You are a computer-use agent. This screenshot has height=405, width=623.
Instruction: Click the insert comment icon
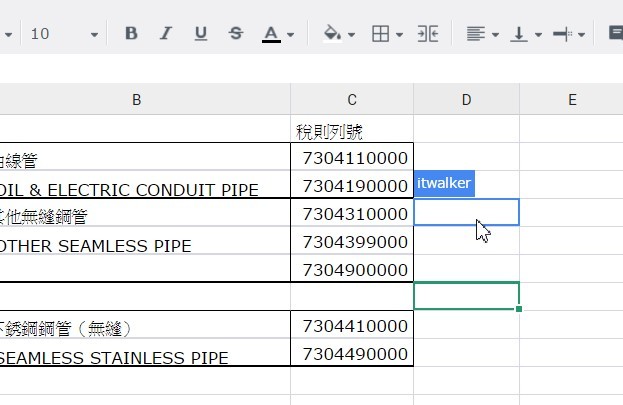click(x=615, y=33)
